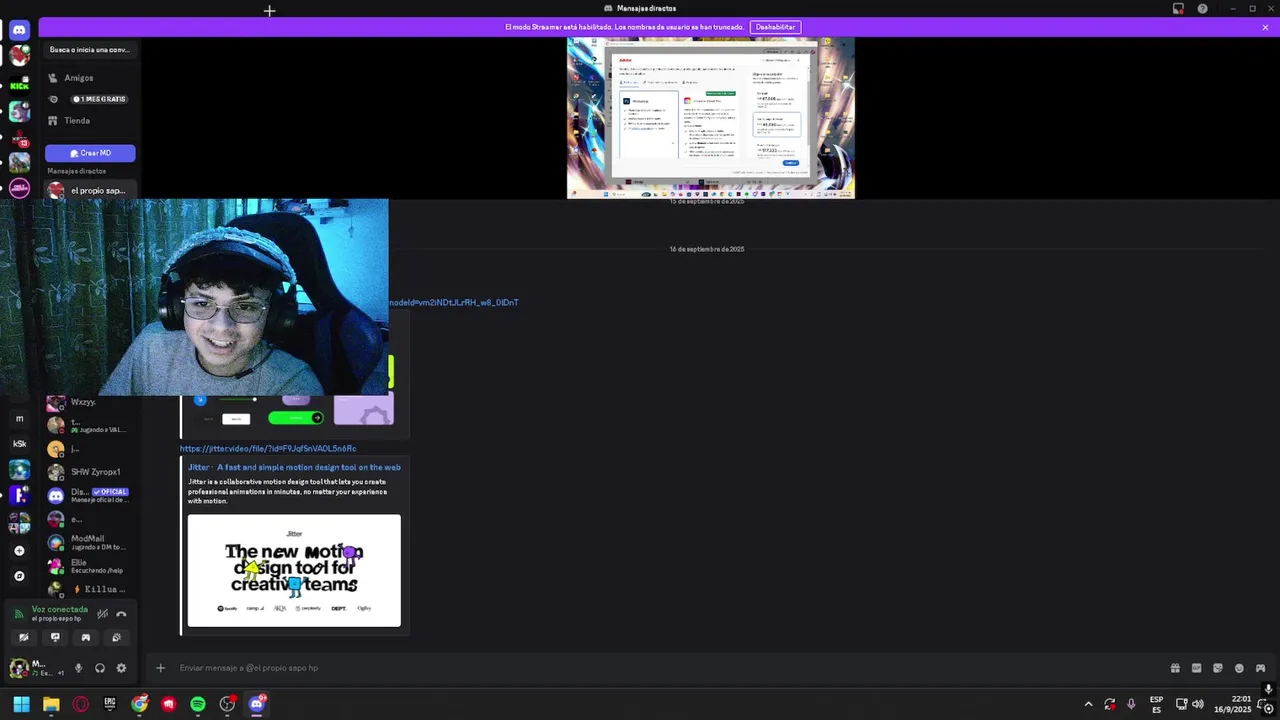
Task: Disconnect from voice call phone icon
Action: tap(121, 614)
